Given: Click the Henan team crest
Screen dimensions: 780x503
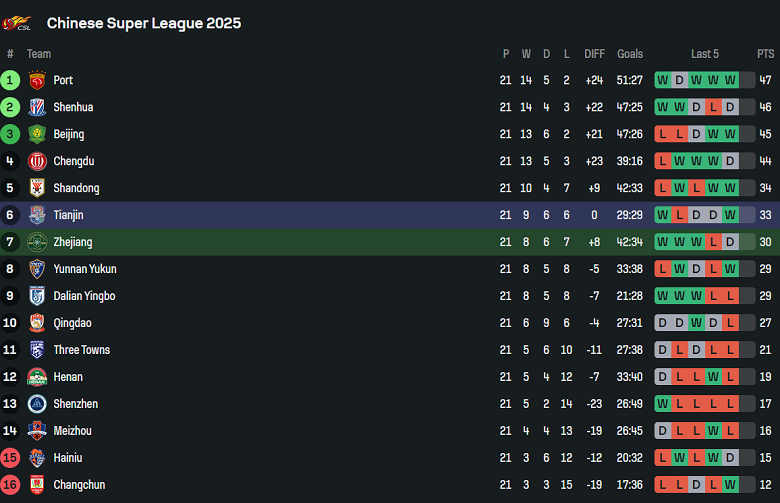Looking at the screenshot, I should [37, 378].
